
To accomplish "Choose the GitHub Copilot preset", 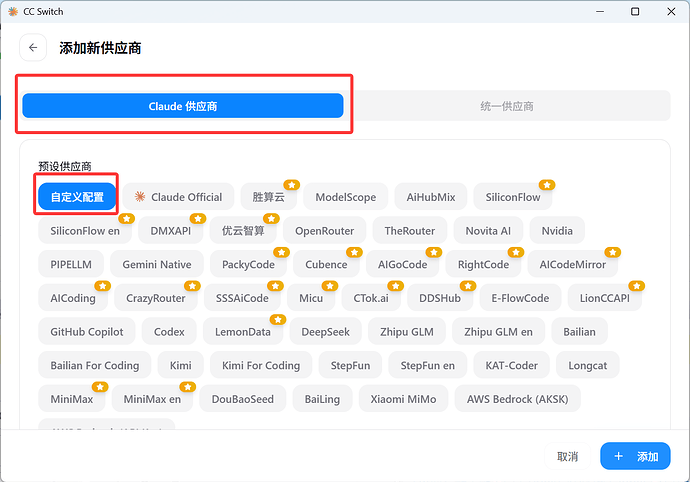I will coord(87,331).
